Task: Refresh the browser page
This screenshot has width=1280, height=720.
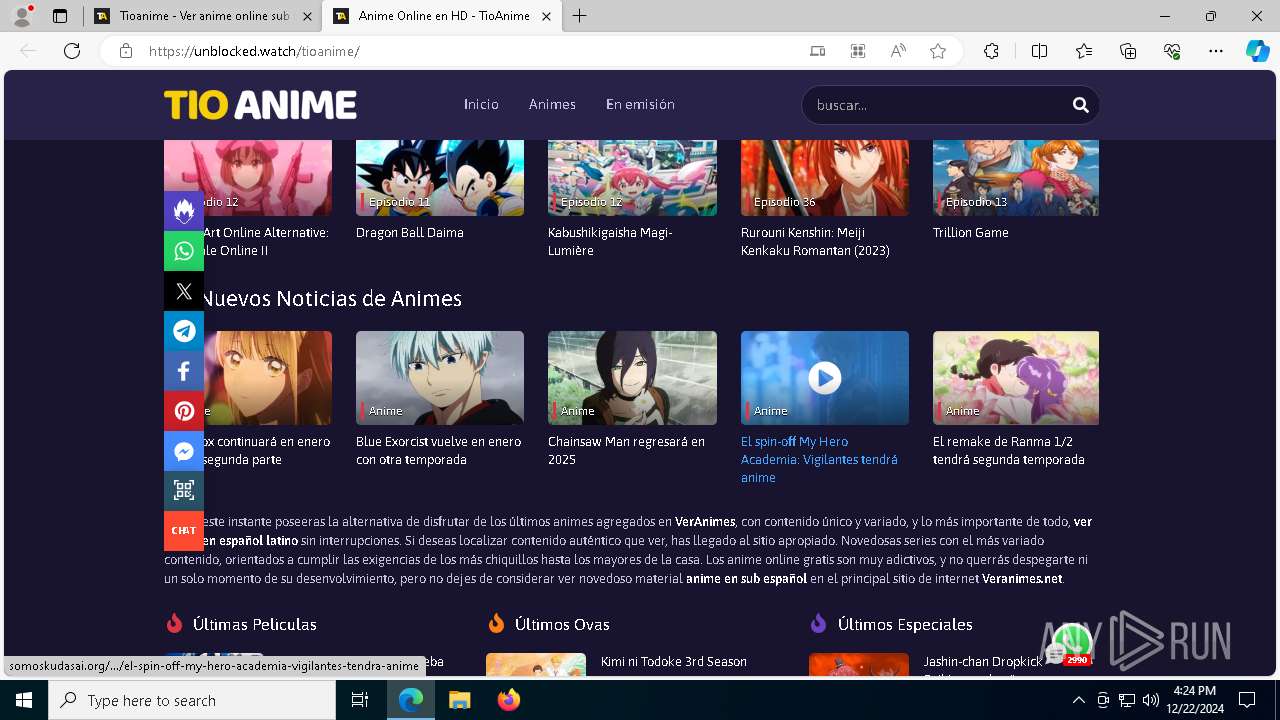Action: click(x=72, y=51)
